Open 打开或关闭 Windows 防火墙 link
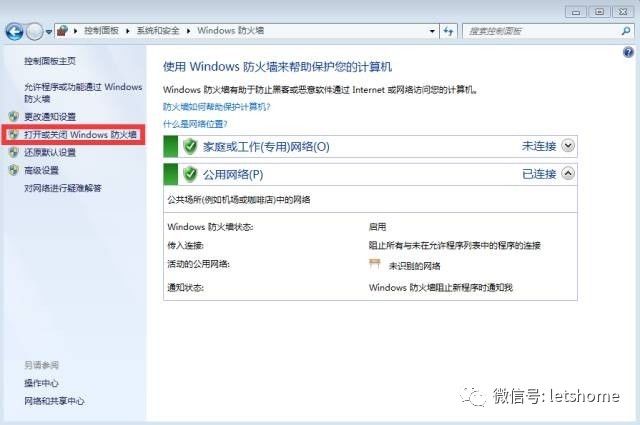 80,135
